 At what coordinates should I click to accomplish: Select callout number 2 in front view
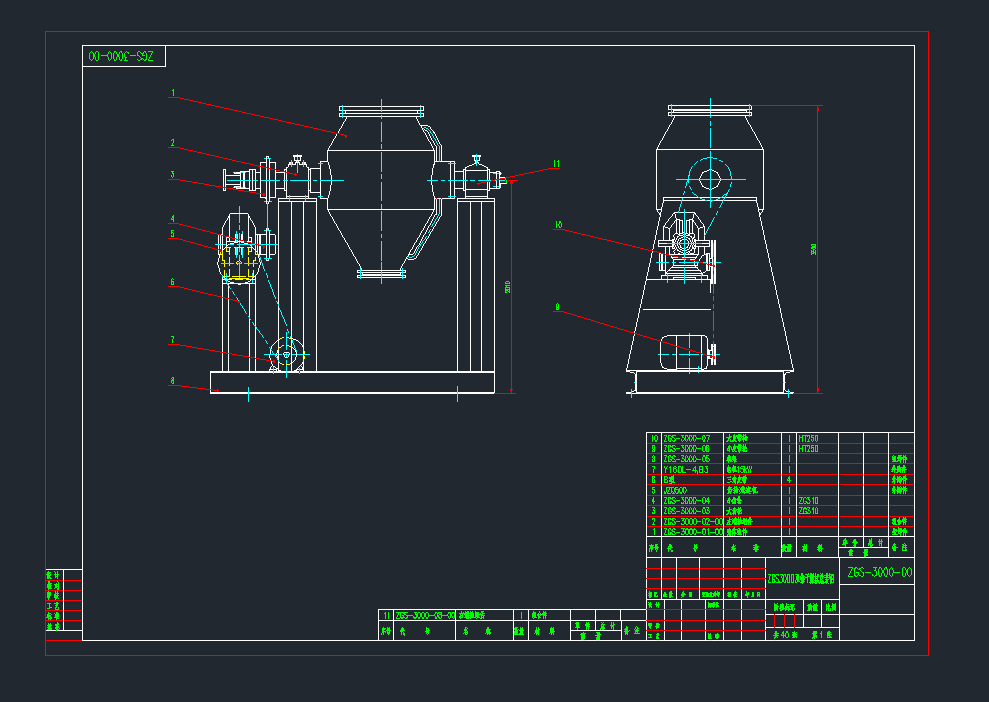[172, 143]
